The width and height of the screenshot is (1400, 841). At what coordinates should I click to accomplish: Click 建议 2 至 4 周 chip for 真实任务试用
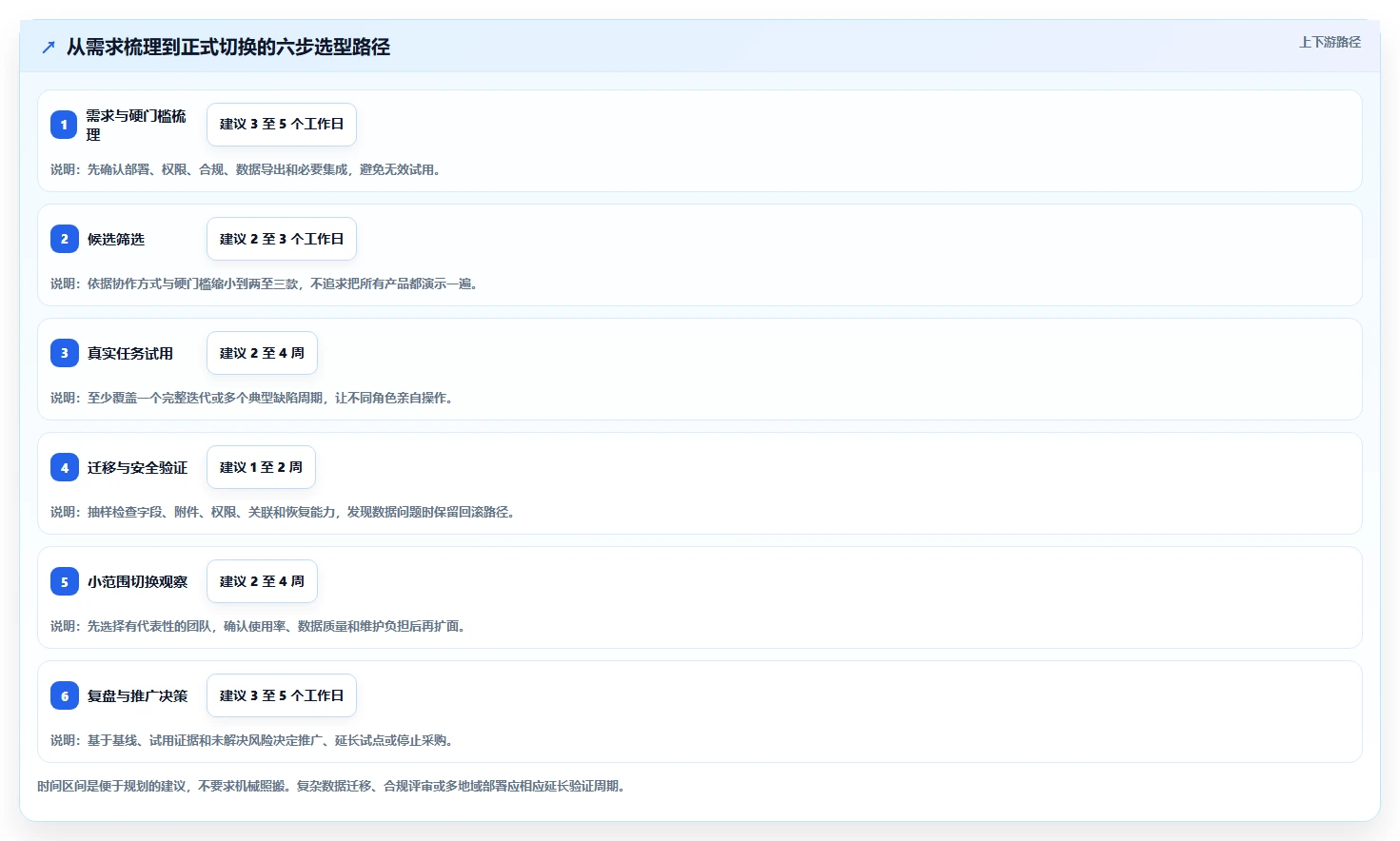pos(262,353)
